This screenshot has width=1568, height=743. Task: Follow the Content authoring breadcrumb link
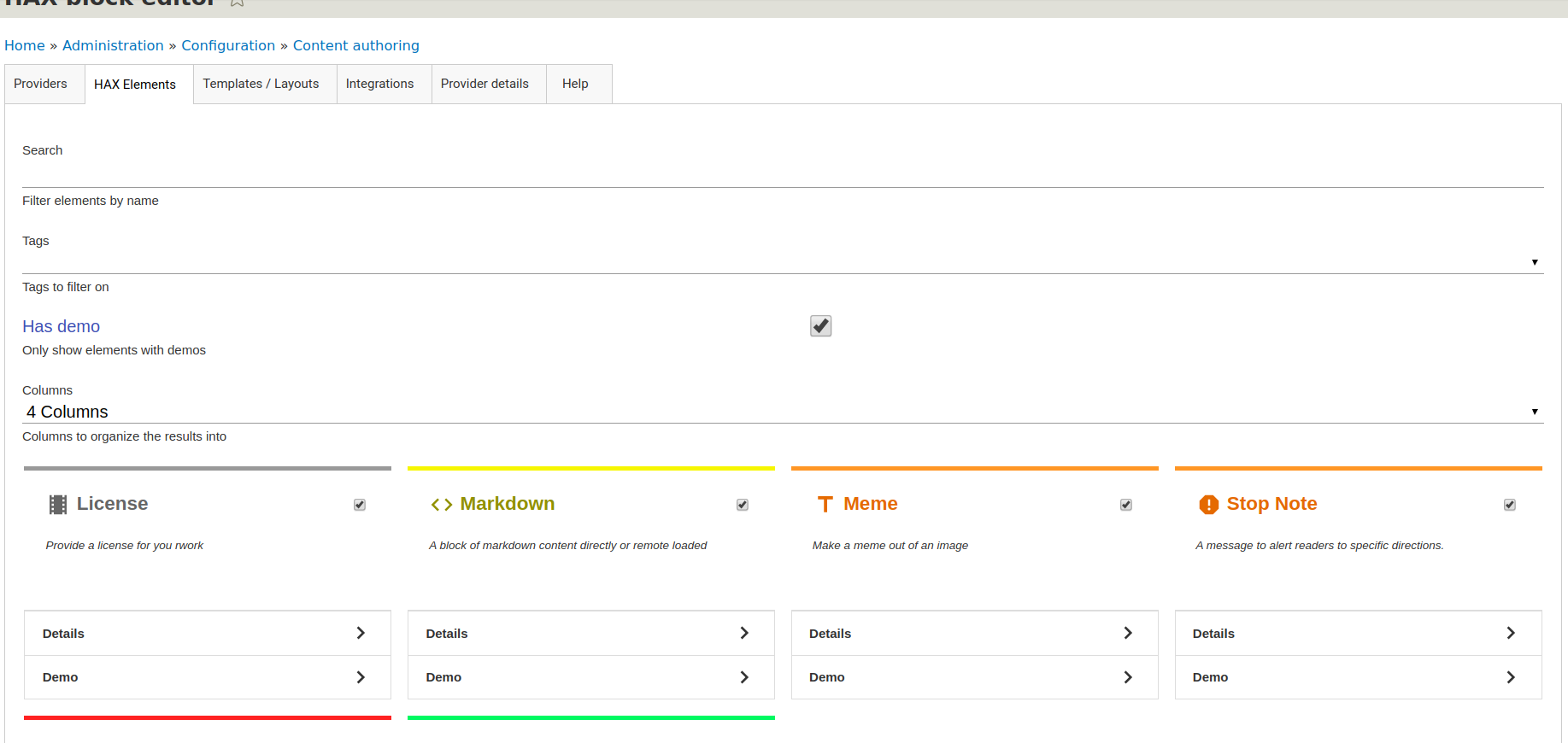click(355, 45)
